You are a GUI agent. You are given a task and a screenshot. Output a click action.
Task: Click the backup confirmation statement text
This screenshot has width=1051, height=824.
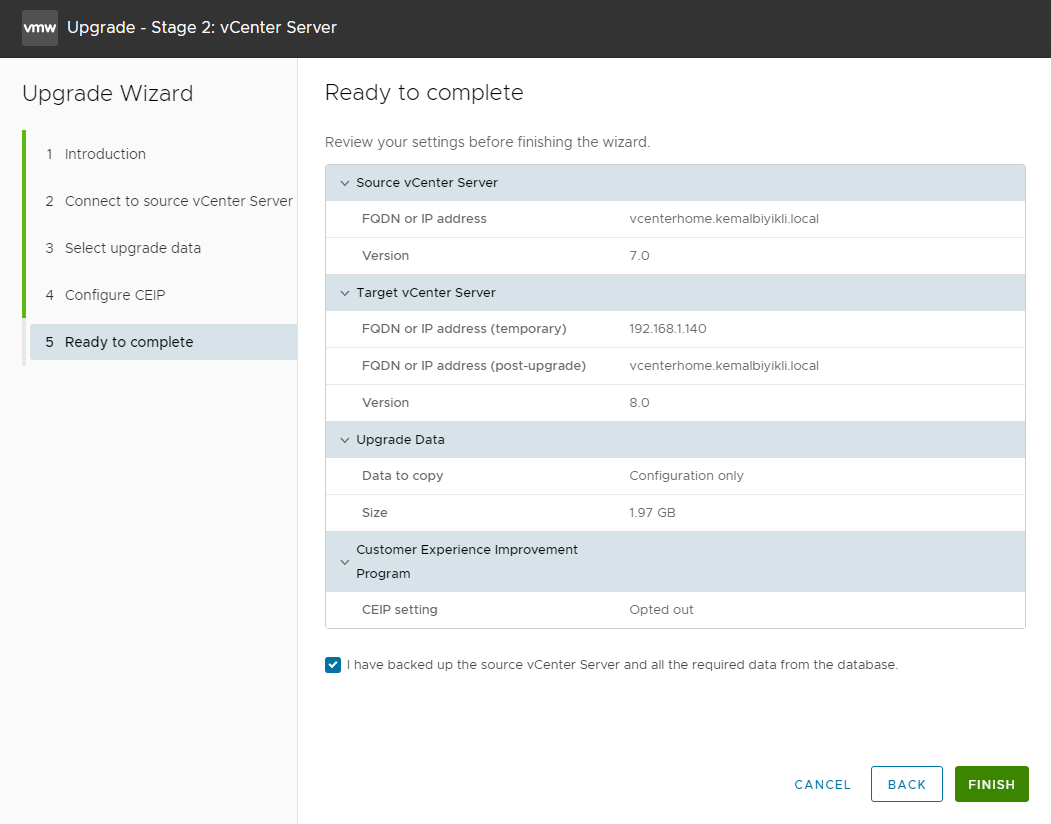(x=623, y=664)
